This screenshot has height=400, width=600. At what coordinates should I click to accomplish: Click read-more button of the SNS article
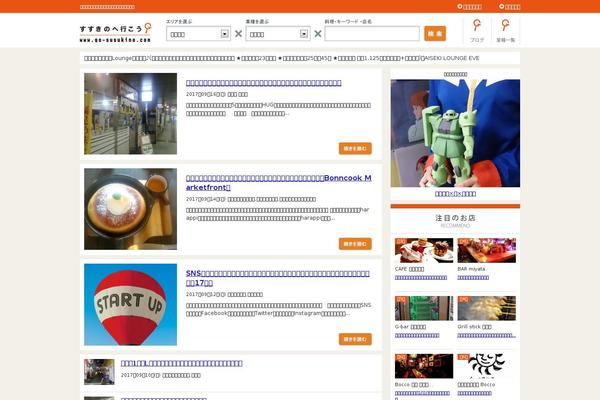click(355, 339)
